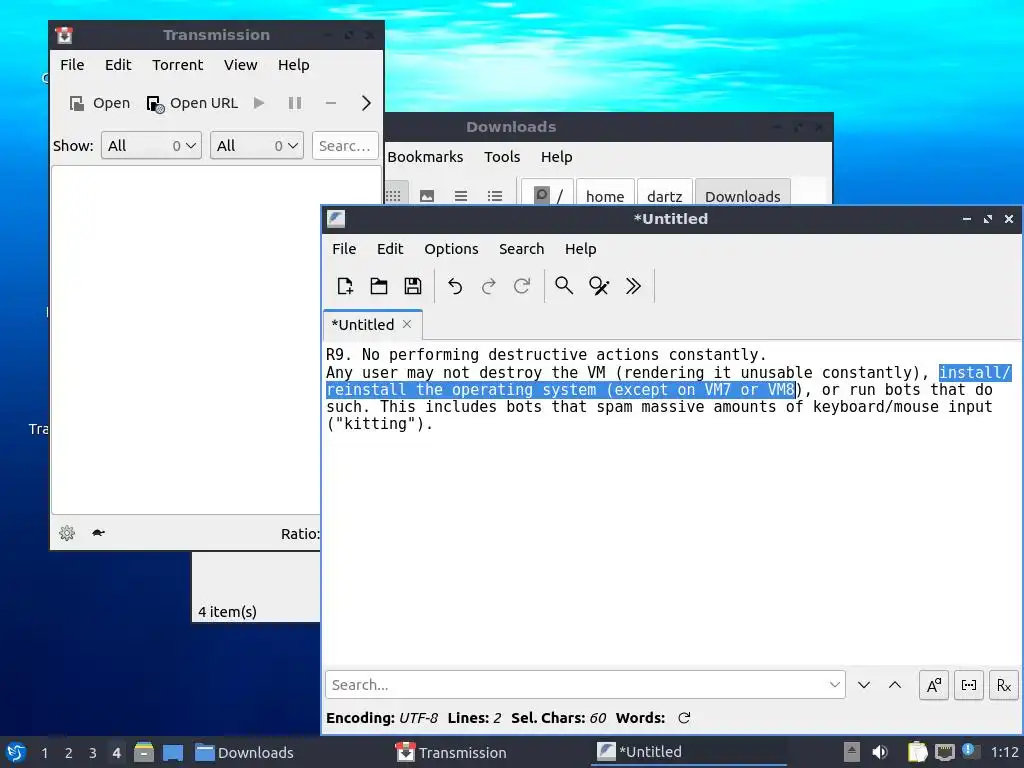Viewport: 1024px width, 768px height.
Task: Click the Redo arrow in editor toolbar
Action: (488, 286)
